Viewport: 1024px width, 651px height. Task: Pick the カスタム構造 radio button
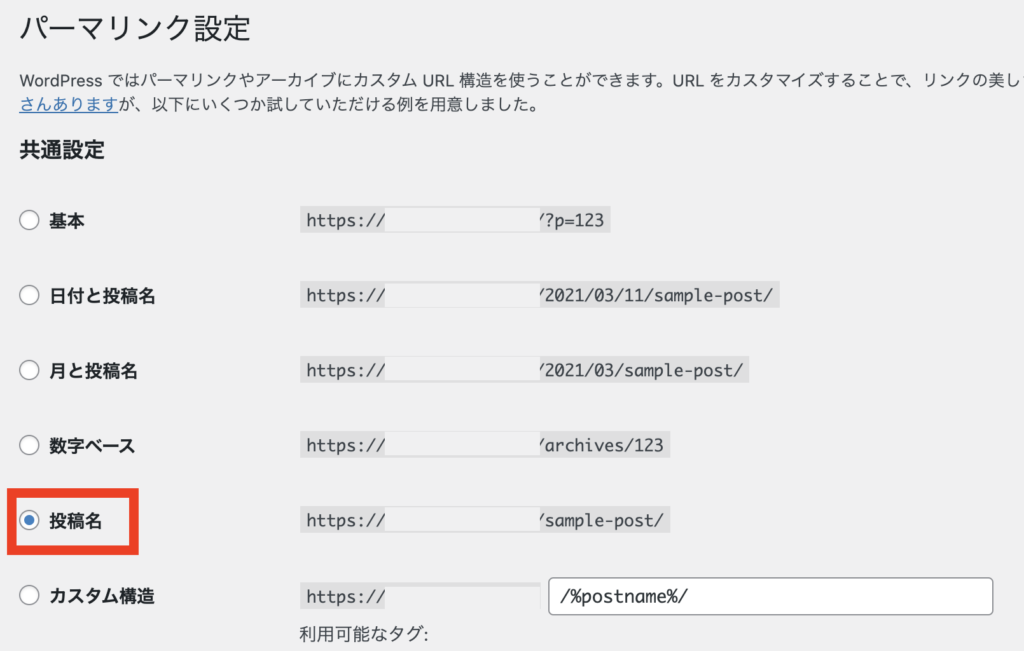(29, 596)
